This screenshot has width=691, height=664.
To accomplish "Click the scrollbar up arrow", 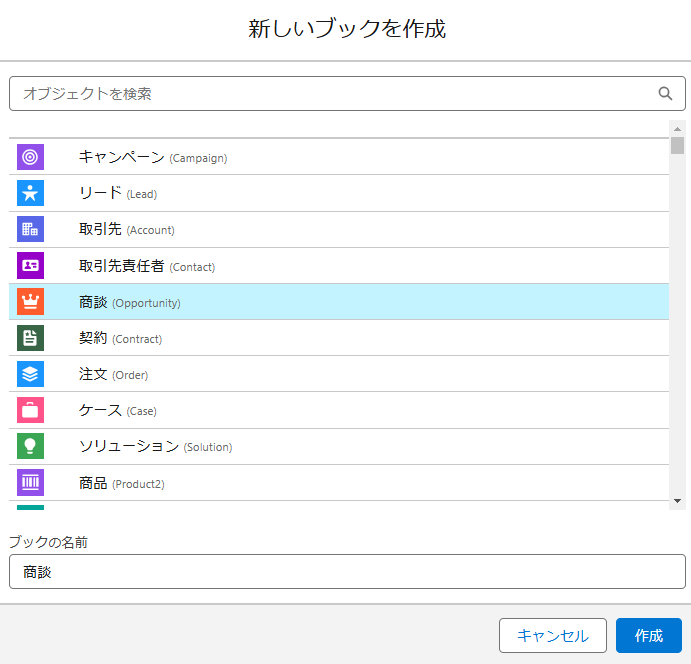I will tap(677, 129).
